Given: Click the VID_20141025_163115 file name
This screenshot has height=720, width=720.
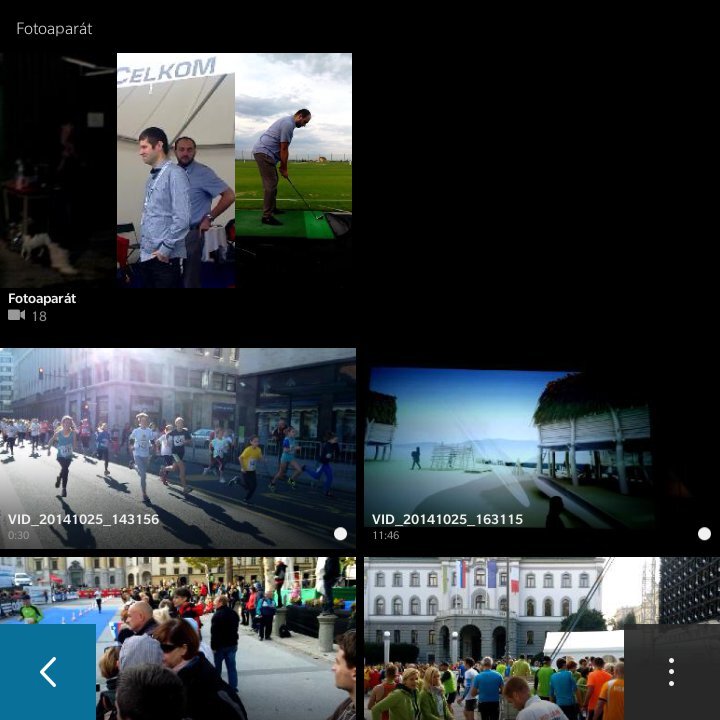Looking at the screenshot, I should pyautogui.click(x=447, y=519).
